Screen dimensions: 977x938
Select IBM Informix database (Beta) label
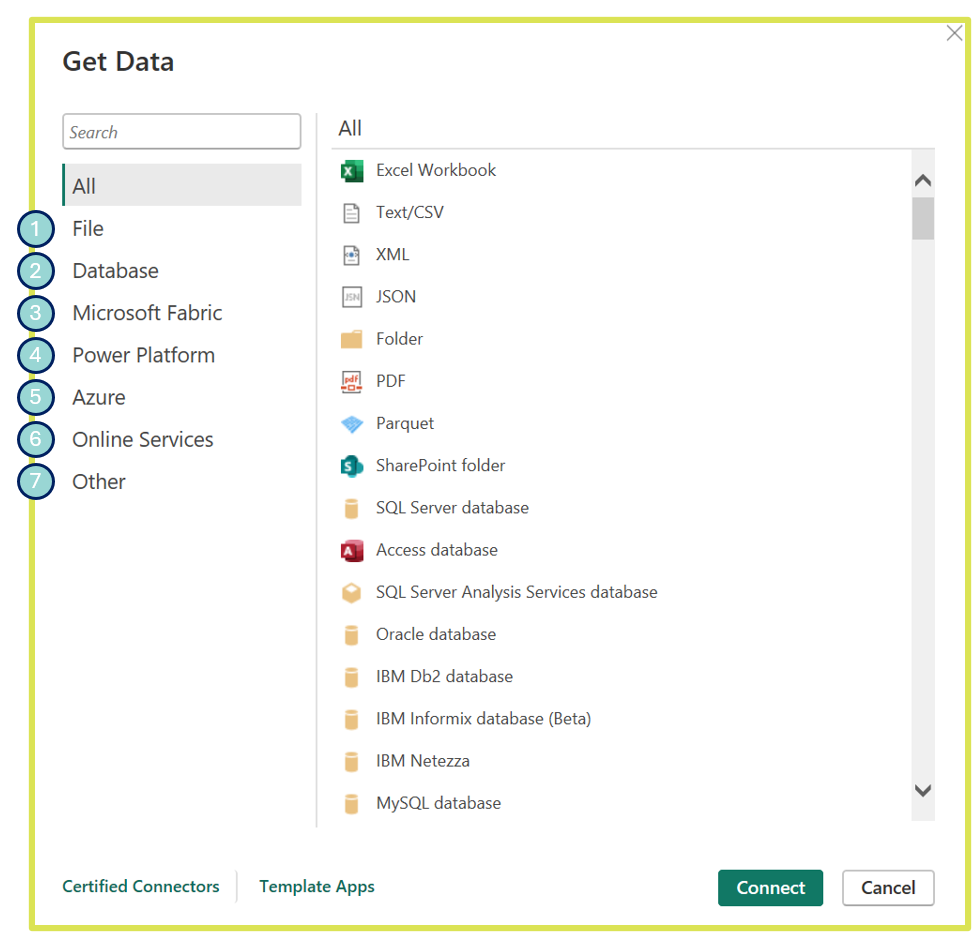(x=484, y=720)
